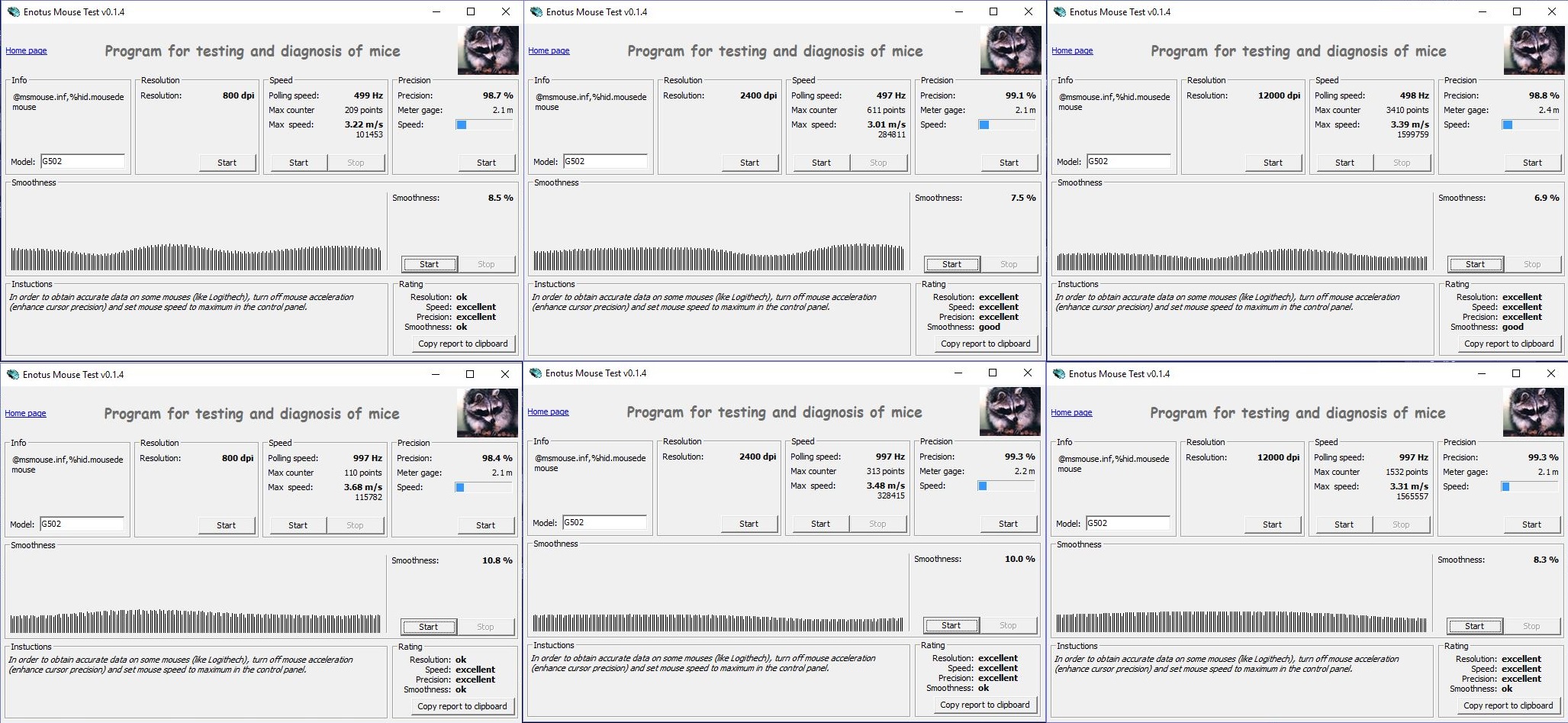Start Resolution test in the 3.48 m/s window
The image size is (1568, 723).
pyautogui.click(x=749, y=524)
